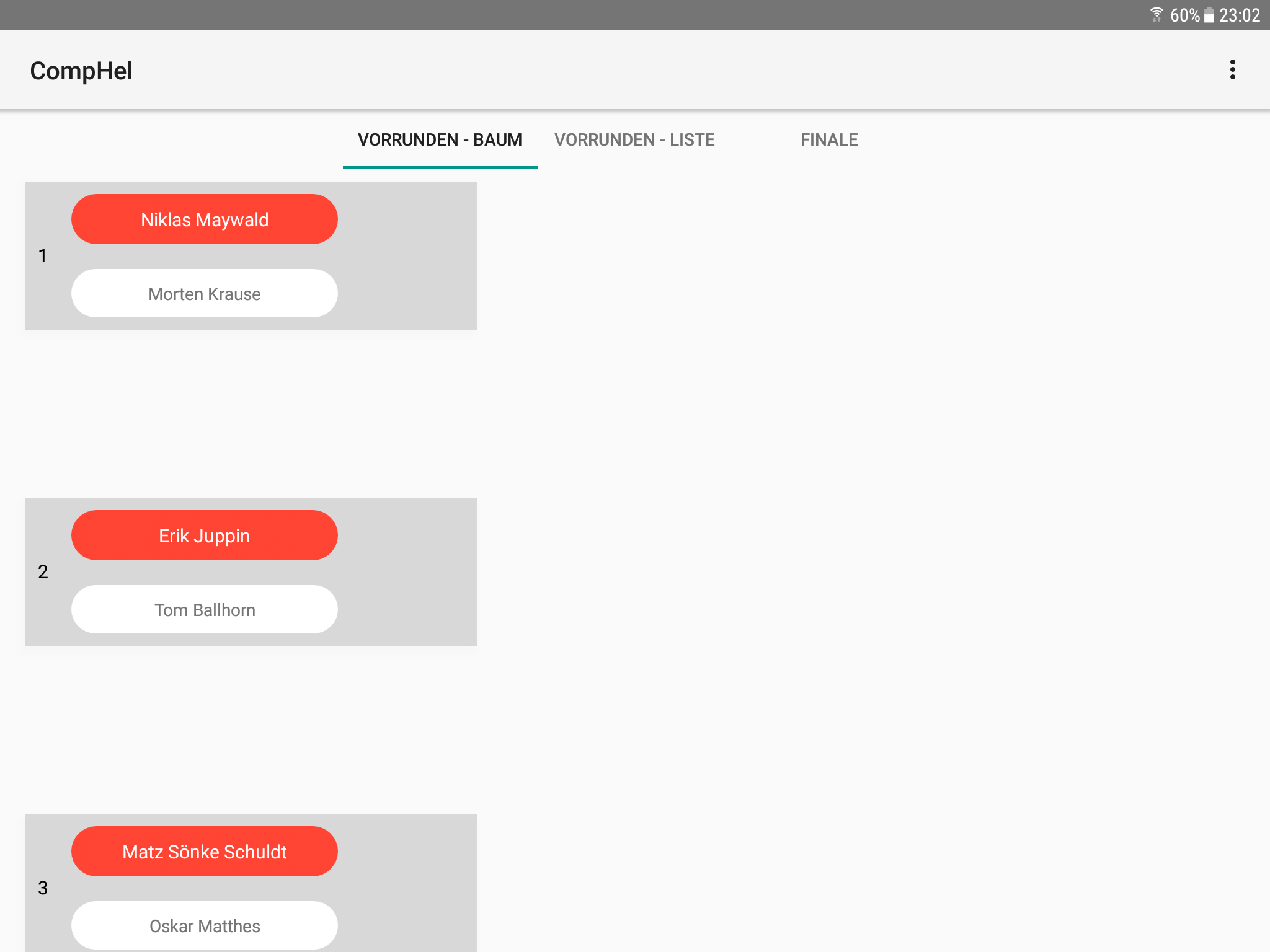Open the Vorrunden - Liste tab
Viewport: 1270px width, 952px height.
pos(634,140)
